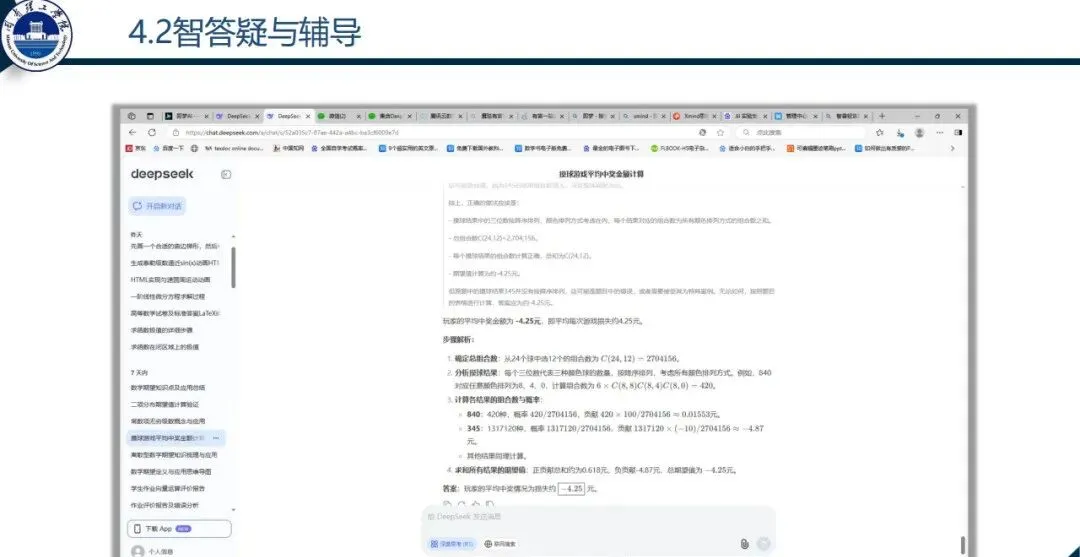Click the browser back arrow
The height and width of the screenshot is (557, 1080).
pos(132,132)
